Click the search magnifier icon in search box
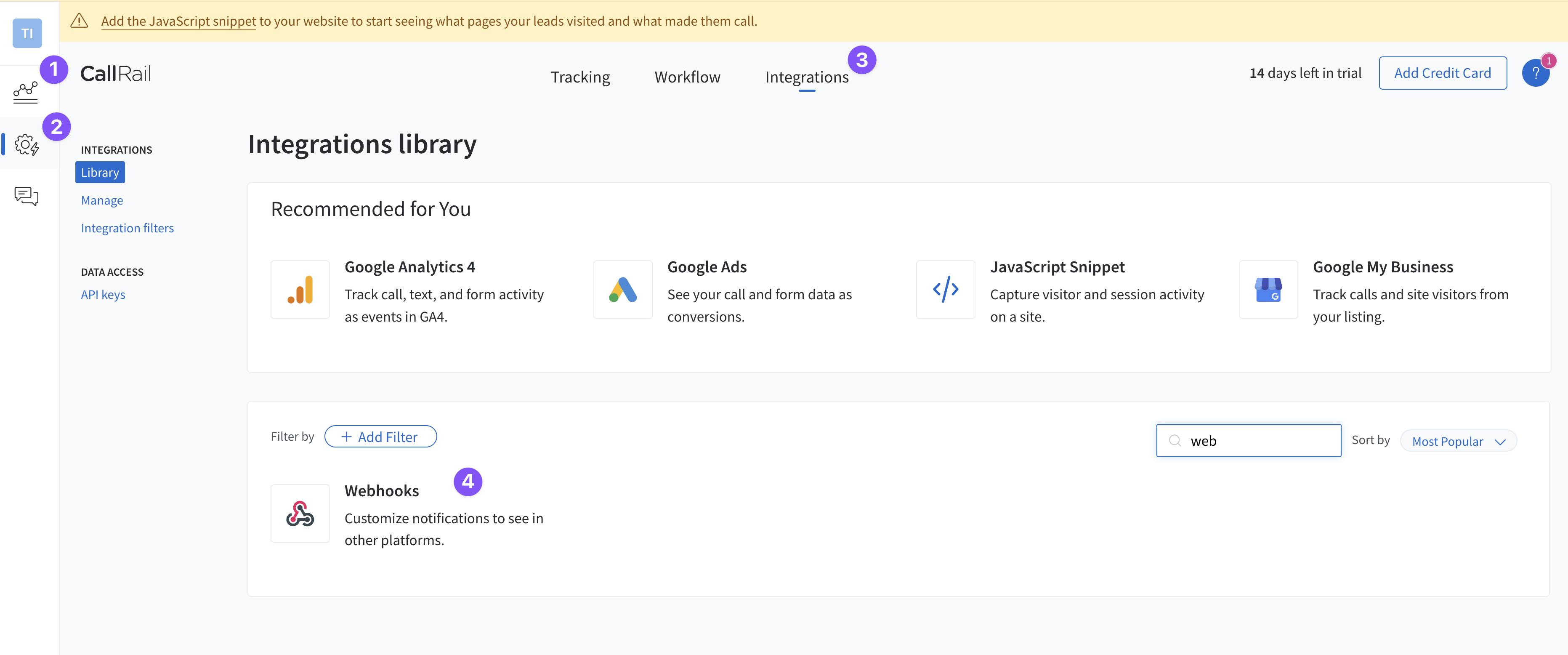Image resolution: width=1568 pixels, height=655 pixels. 1175,441
